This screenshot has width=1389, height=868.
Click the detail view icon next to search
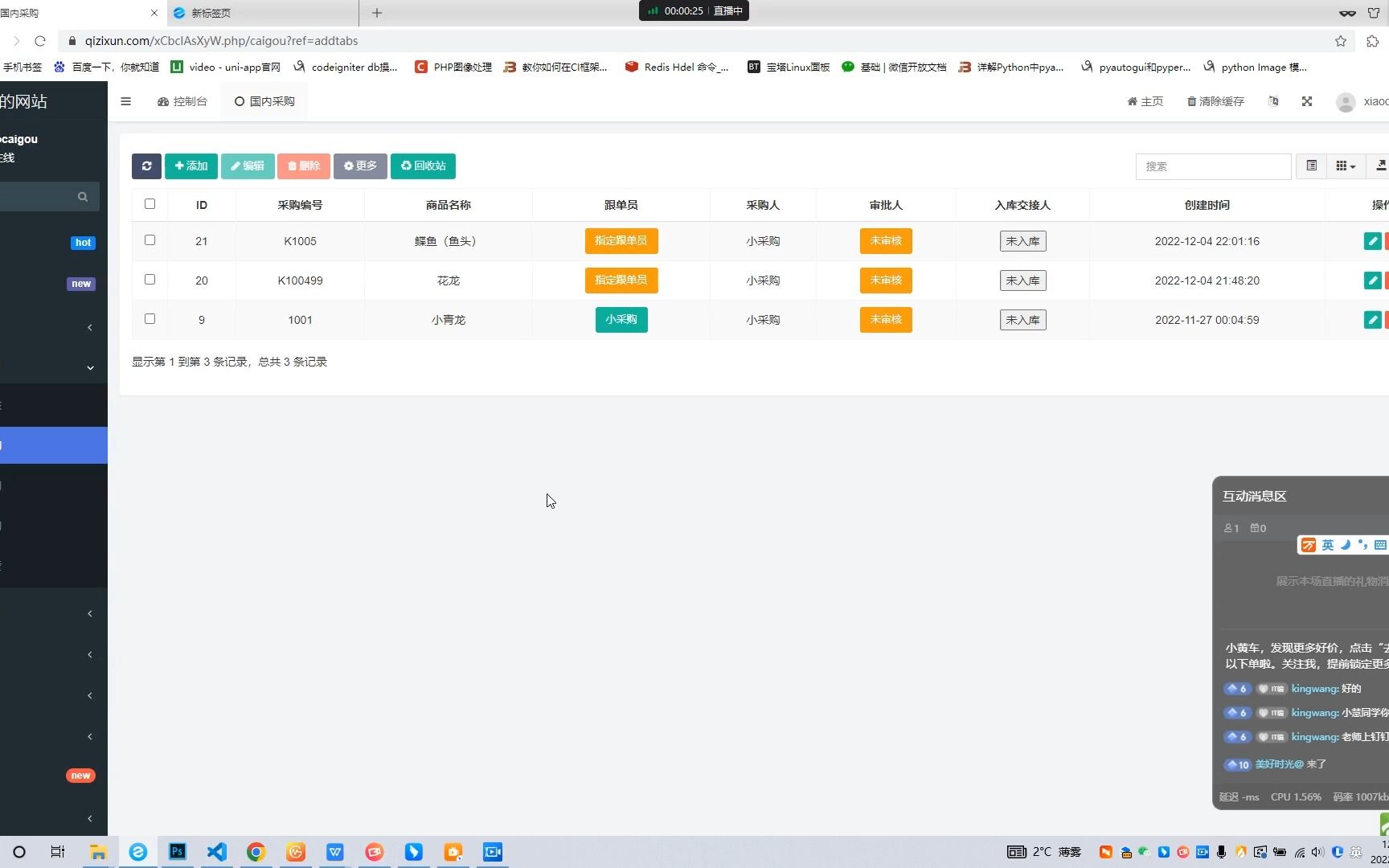pos(1312,166)
